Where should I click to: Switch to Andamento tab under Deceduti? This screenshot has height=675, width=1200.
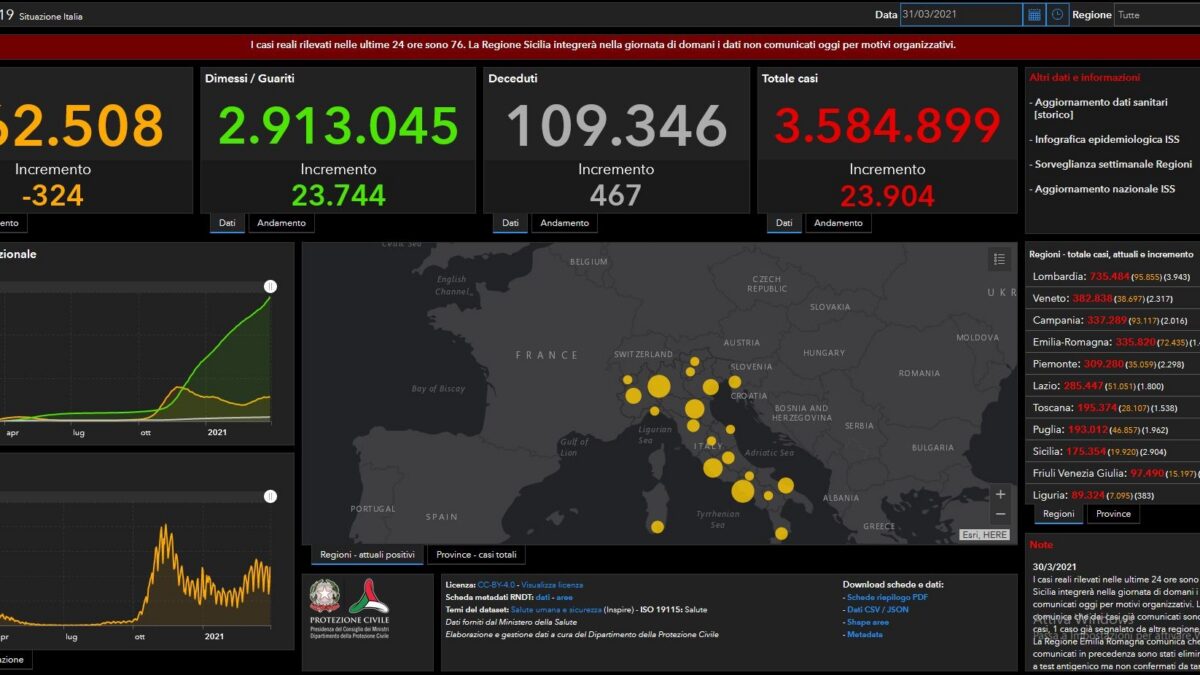tap(565, 223)
